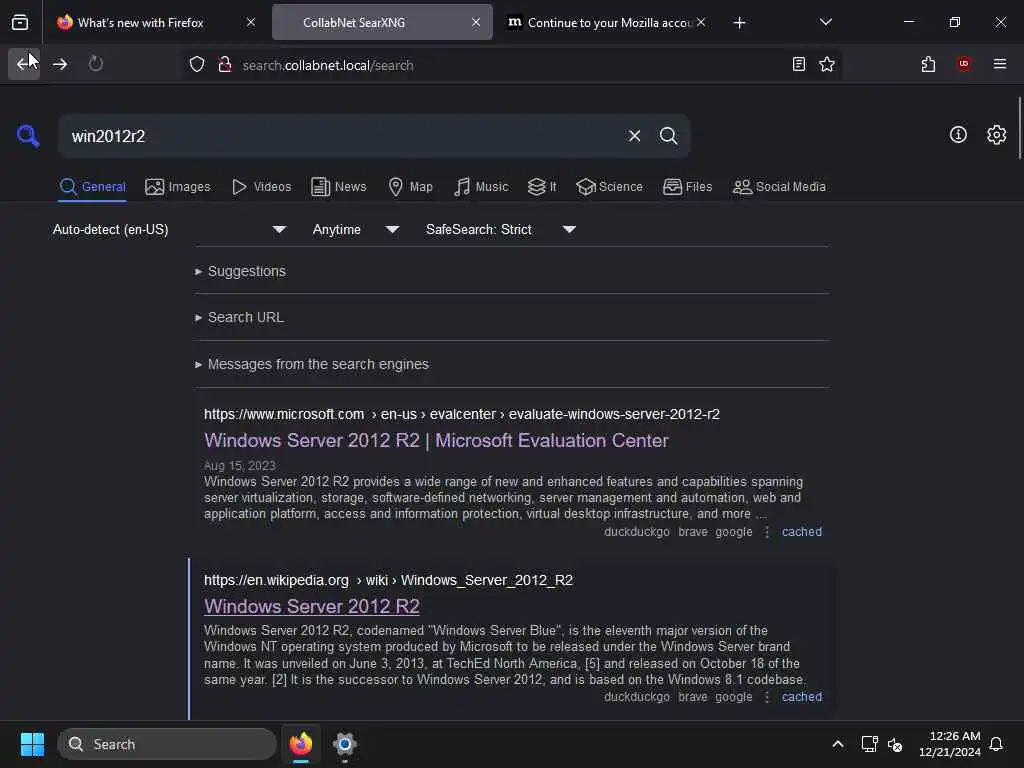Select the Science search category

pos(609,187)
